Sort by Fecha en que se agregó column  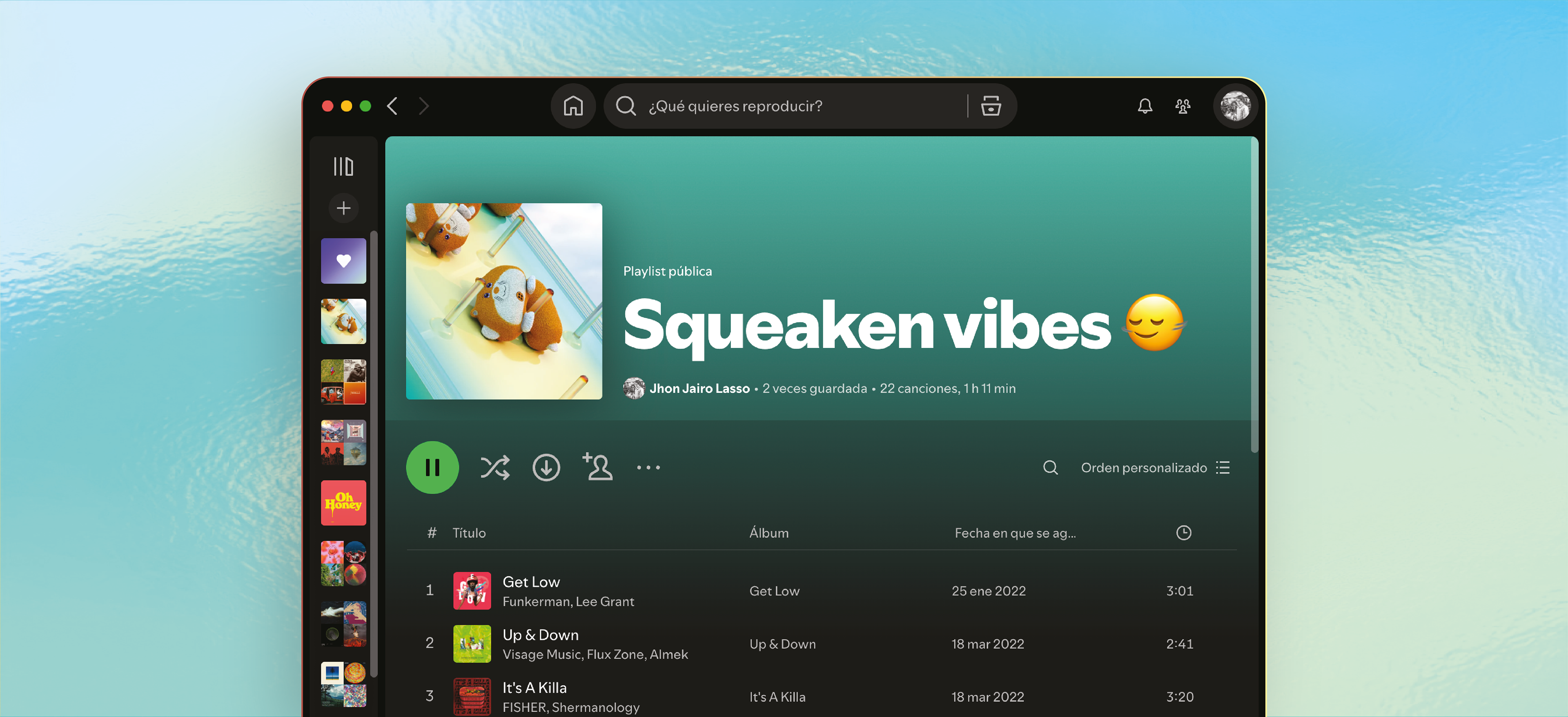coord(1015,532)
